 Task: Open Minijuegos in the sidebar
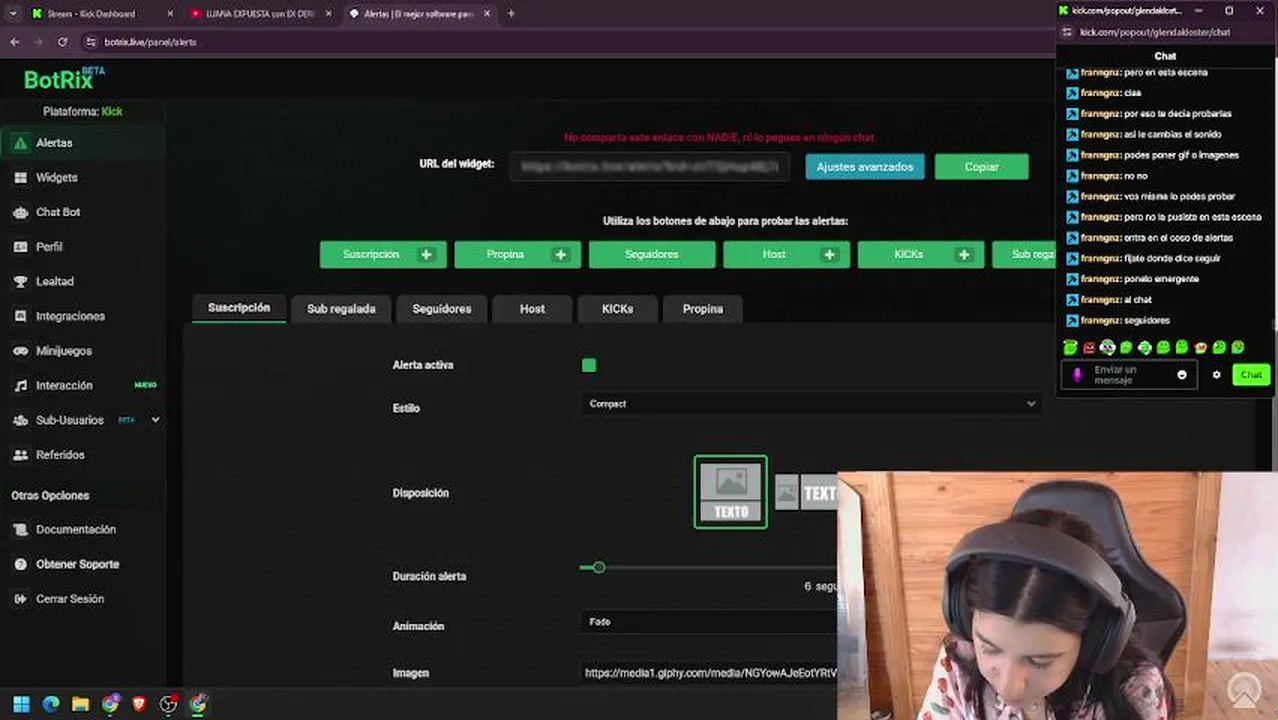[63, 351]
